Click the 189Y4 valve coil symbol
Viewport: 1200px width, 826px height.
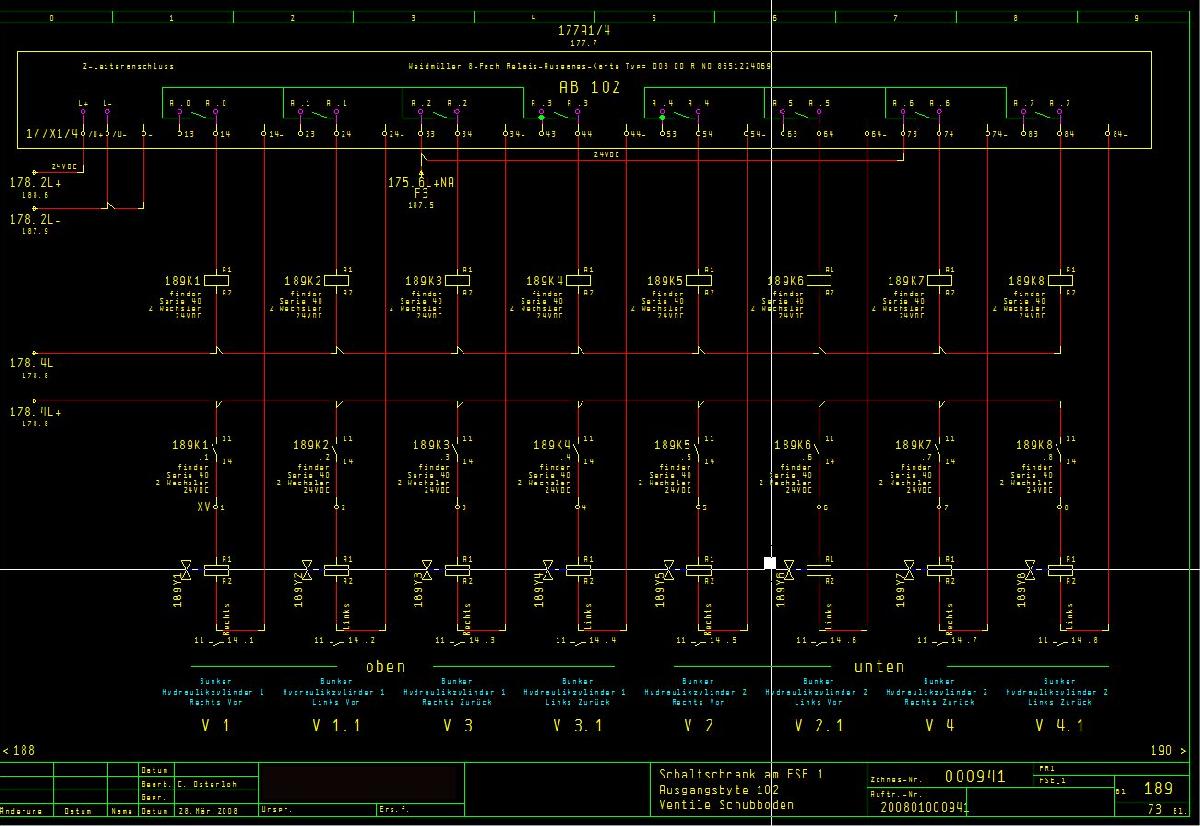pyautogui.click(x=577, y=570)
